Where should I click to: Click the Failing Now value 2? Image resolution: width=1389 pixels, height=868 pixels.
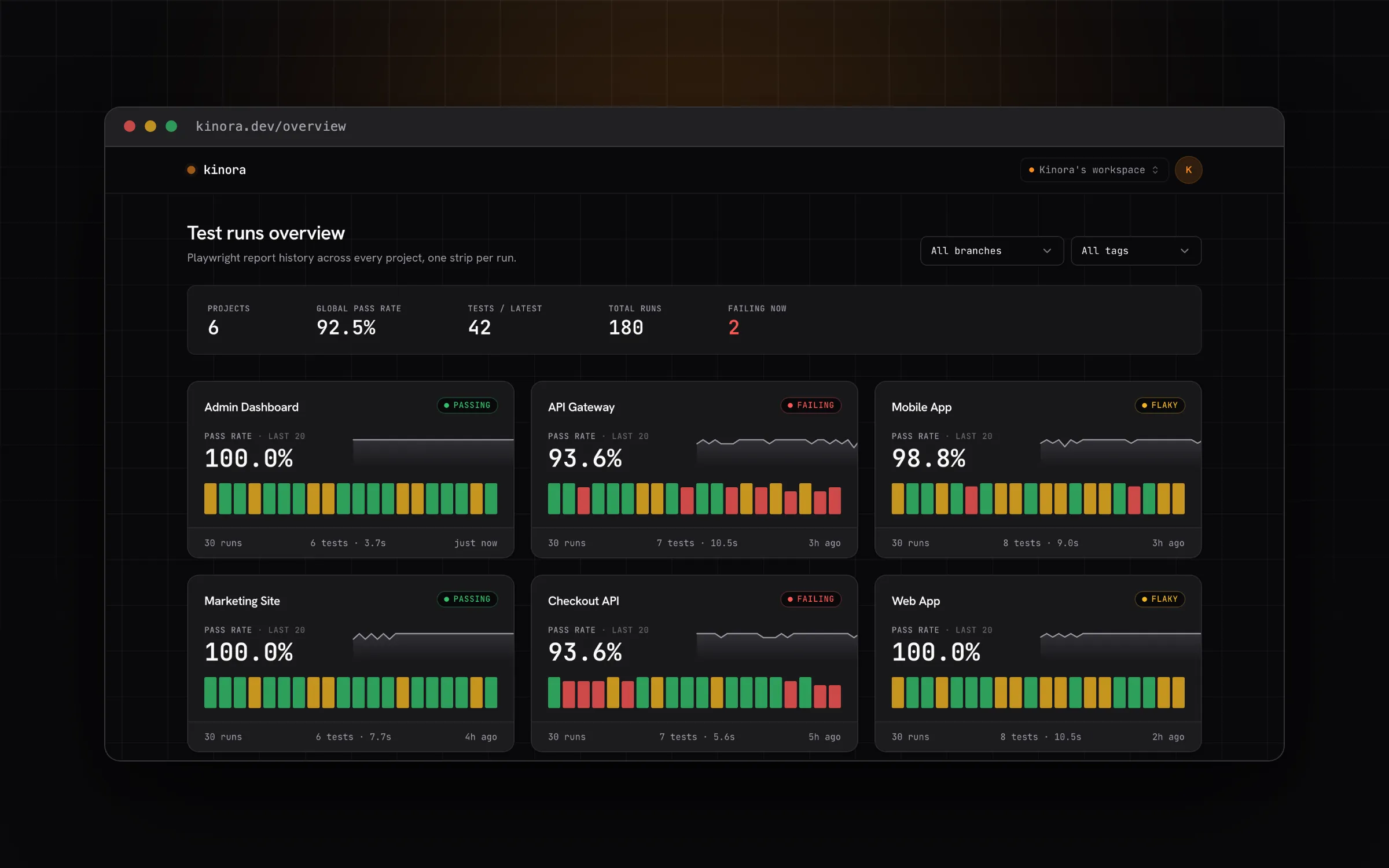(734, 328)
